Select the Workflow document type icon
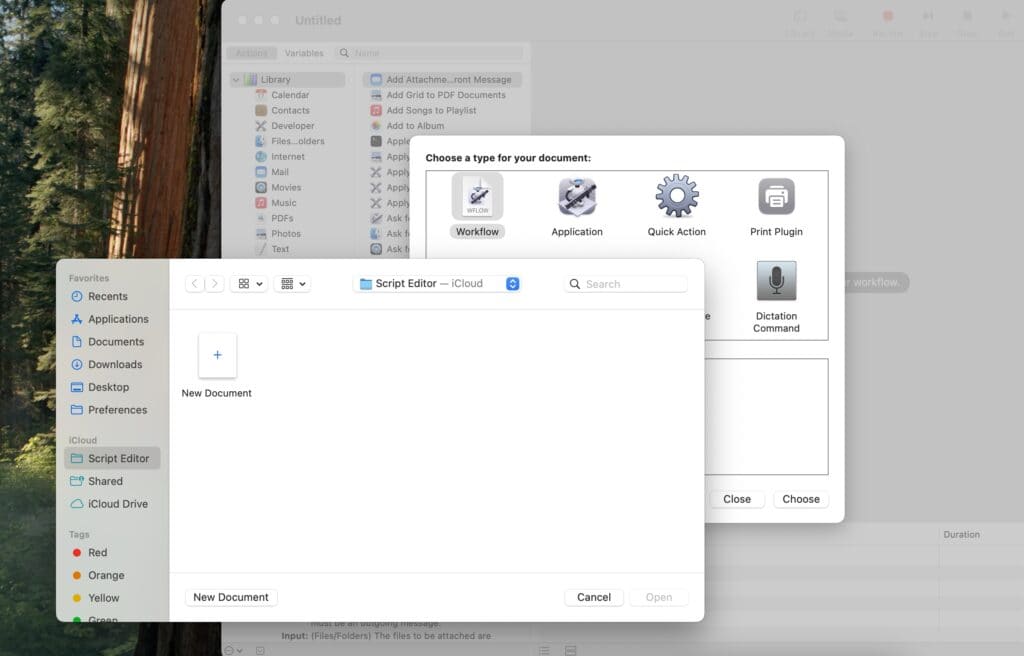Screen dimensions: 1024x656 (x=477, y=196)
